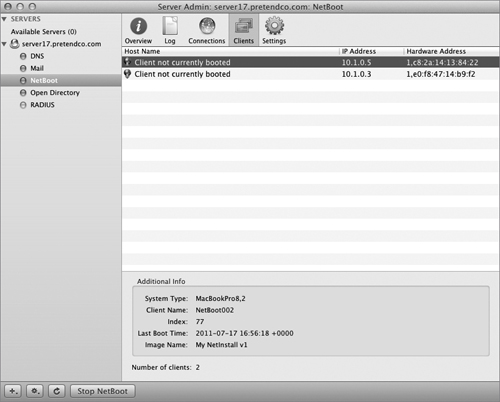
Task: Click the add server plus button
Action: pyautogui.click(x=13, y=391)
